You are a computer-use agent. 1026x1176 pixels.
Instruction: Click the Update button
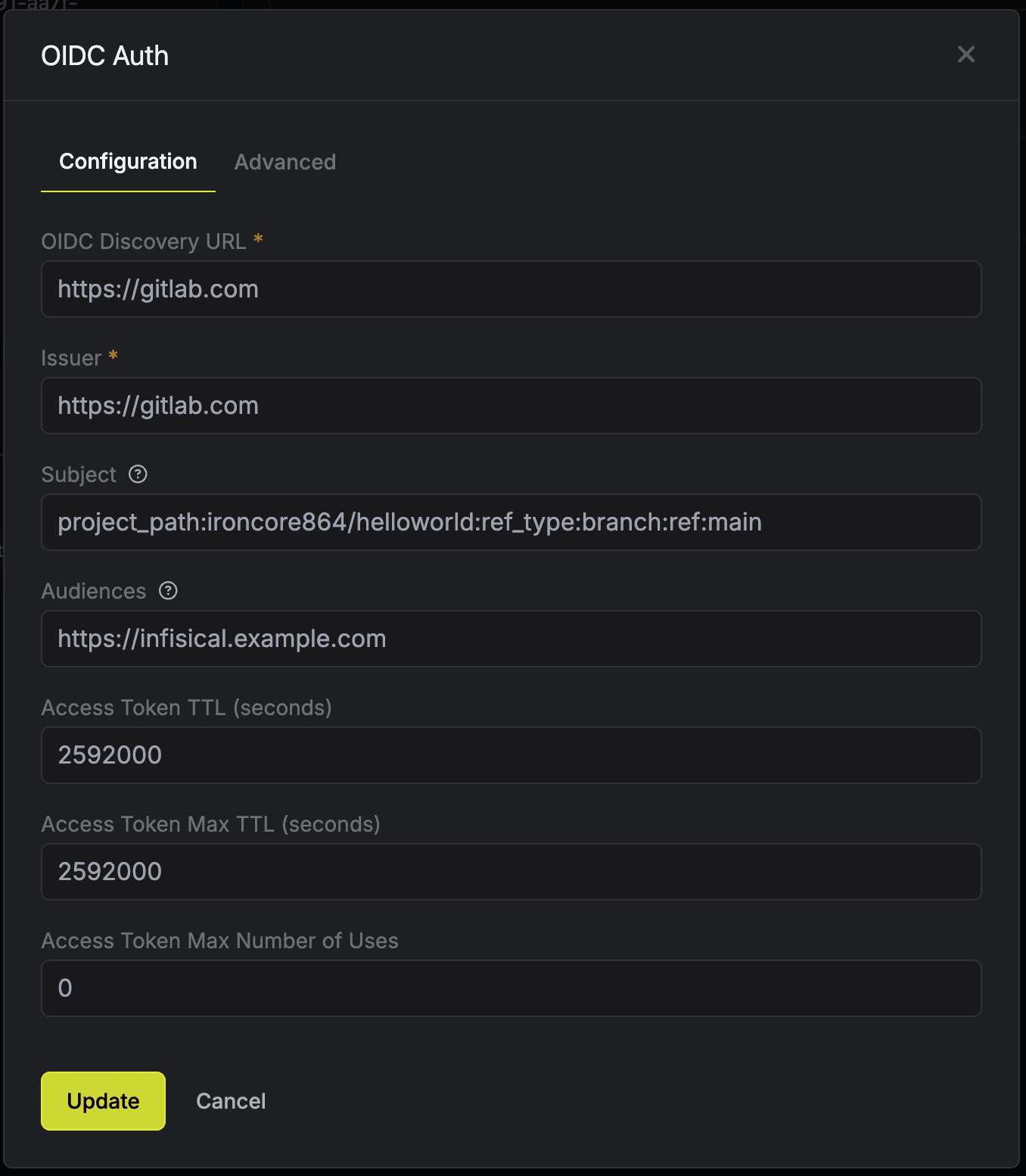pos(102,1101)
